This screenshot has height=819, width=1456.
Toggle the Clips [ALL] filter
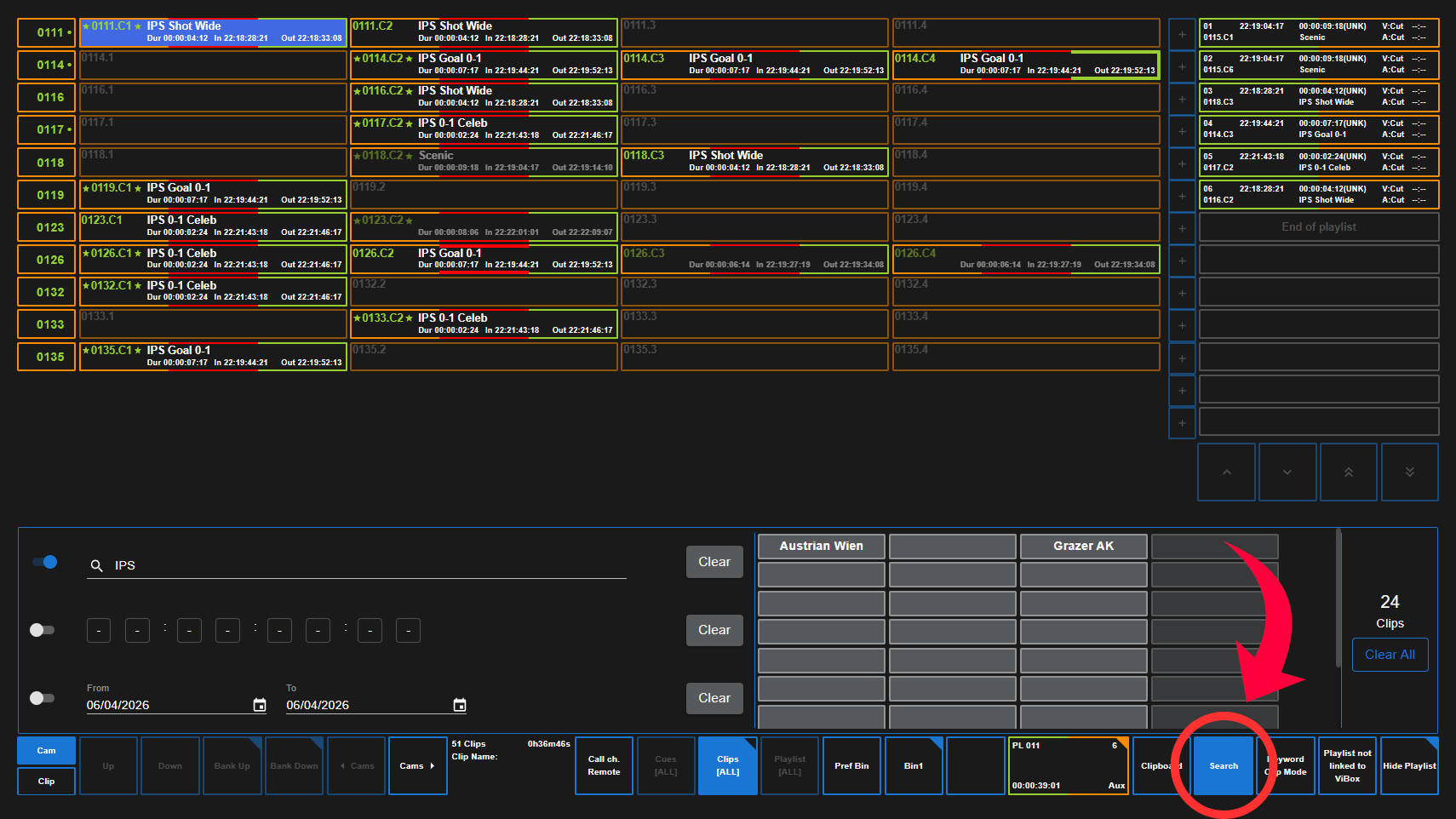click(x=728, y=766)
